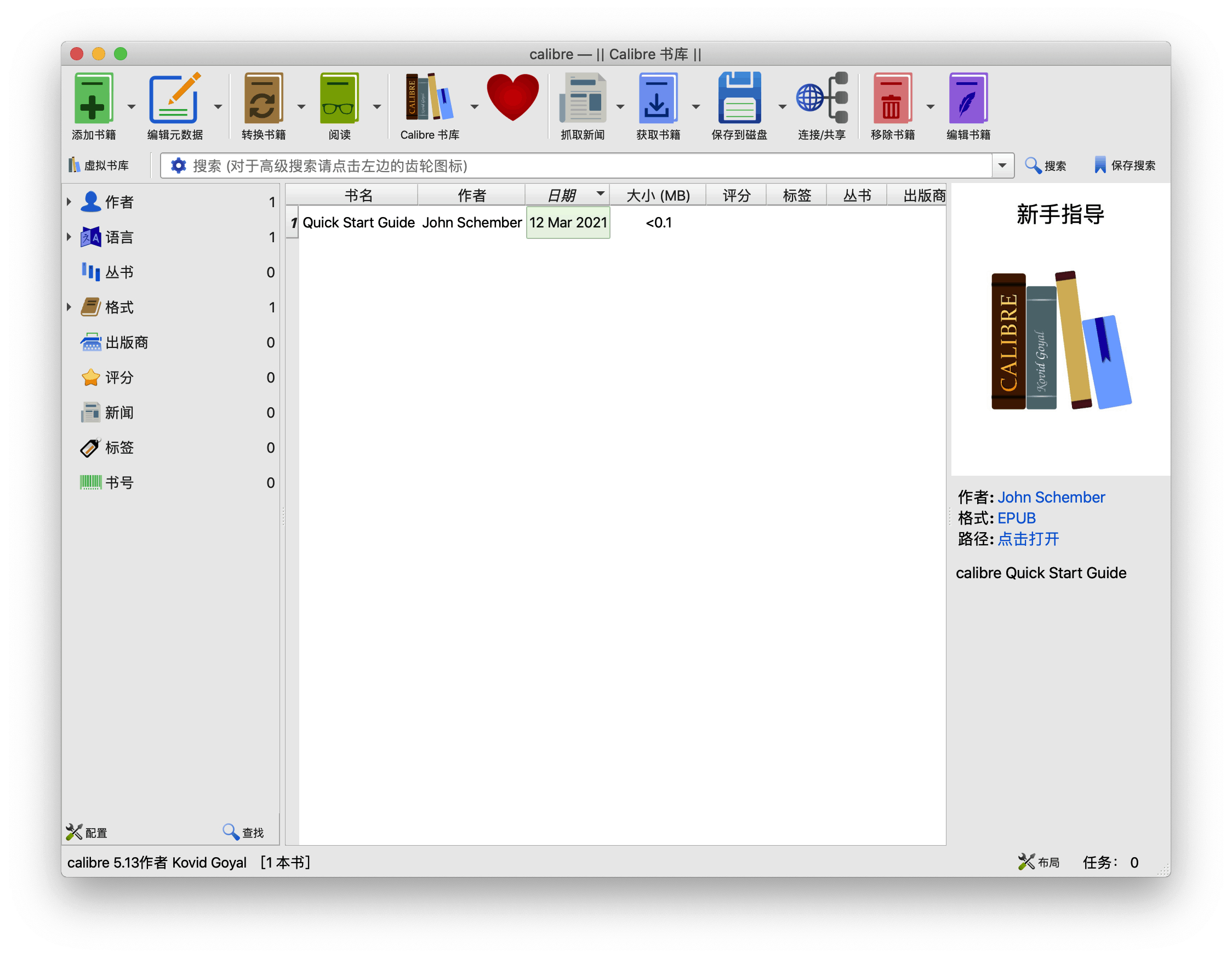Image resolution: width=1232 pixels, height=958 pixels.
Task: Click the 布局 layout button in status bar
Action: 1039,862
